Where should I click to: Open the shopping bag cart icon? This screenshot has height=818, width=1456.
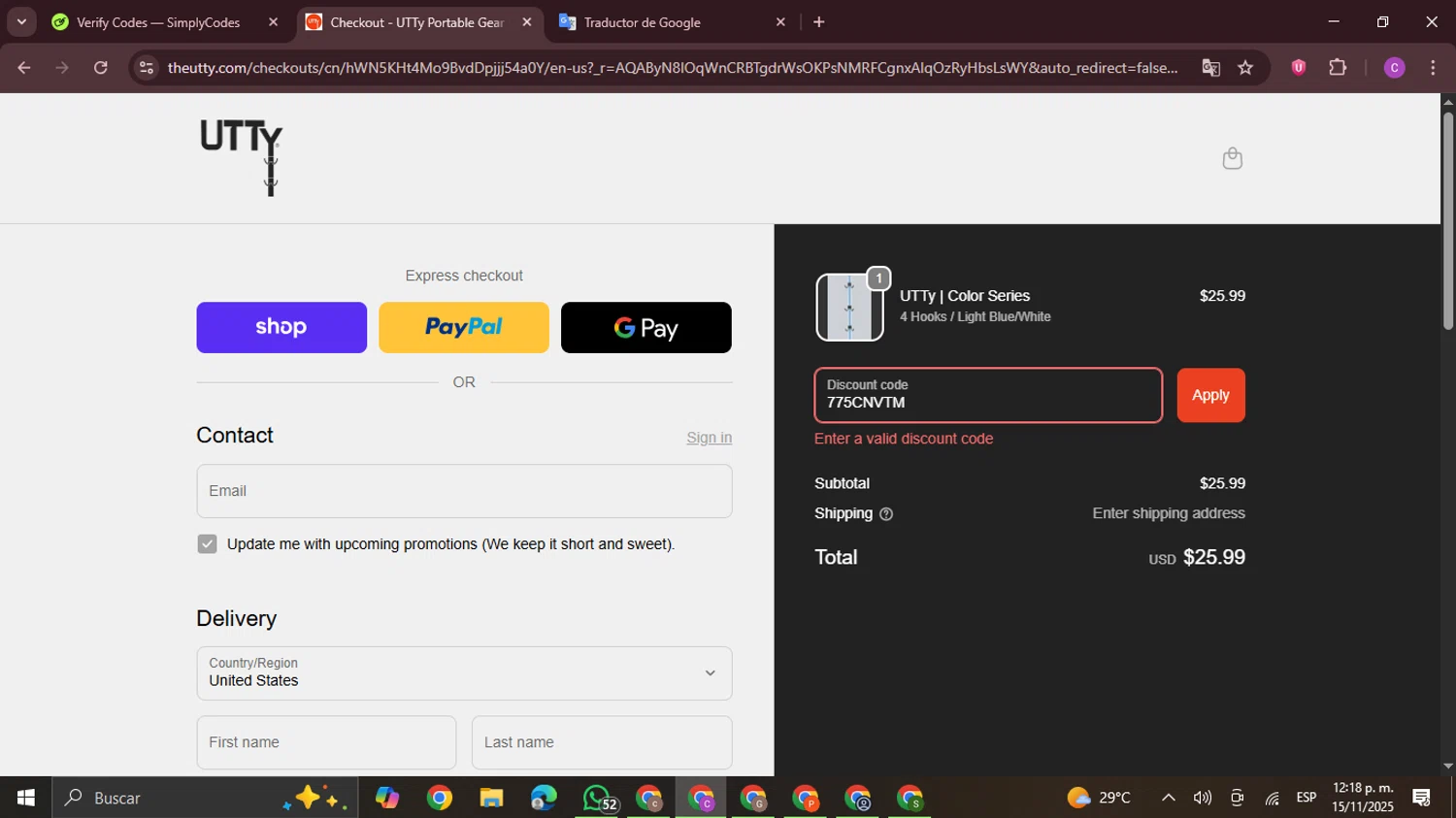(1232, 158)
